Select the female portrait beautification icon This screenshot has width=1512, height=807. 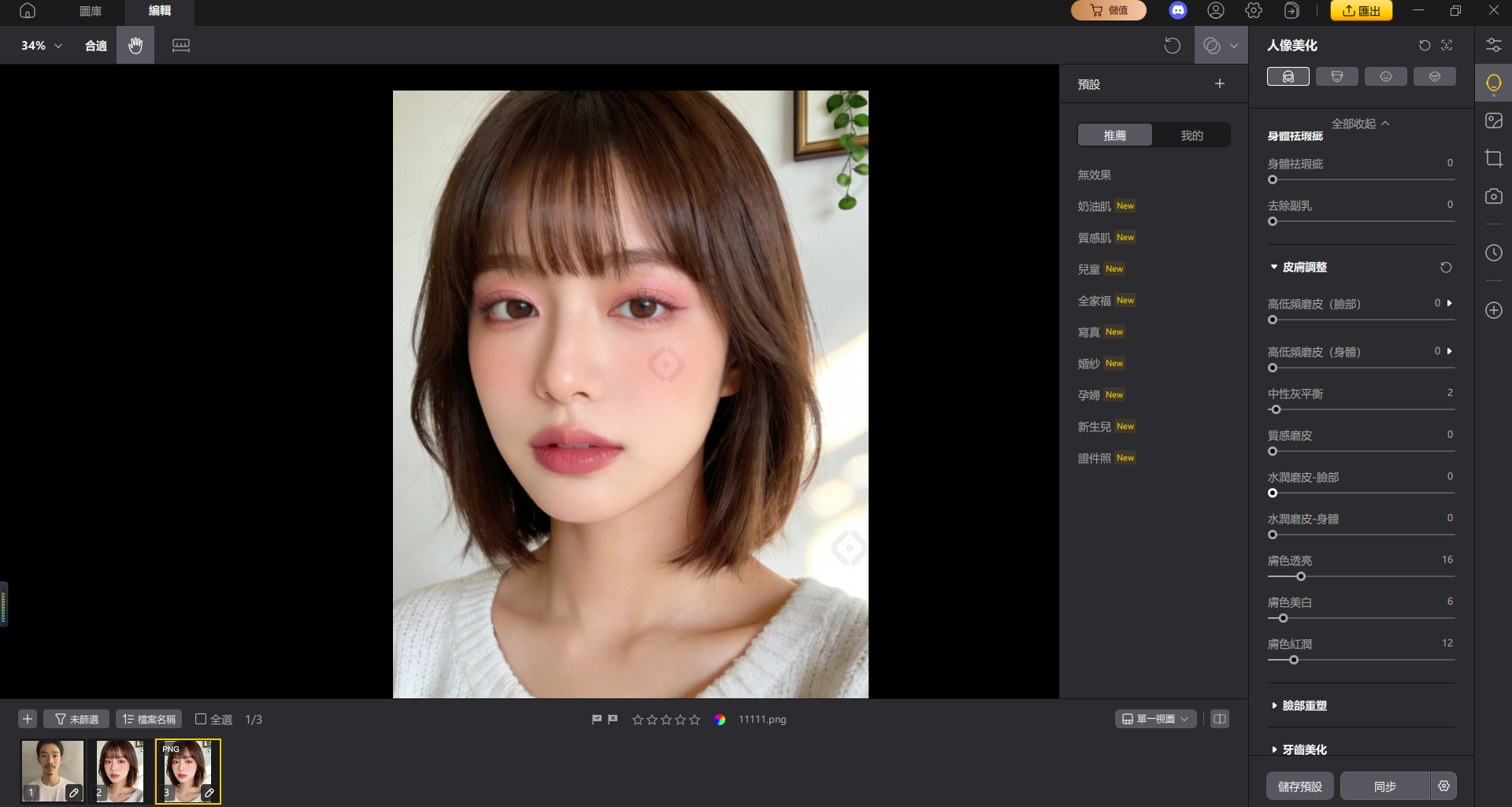tap(1288, 76)
